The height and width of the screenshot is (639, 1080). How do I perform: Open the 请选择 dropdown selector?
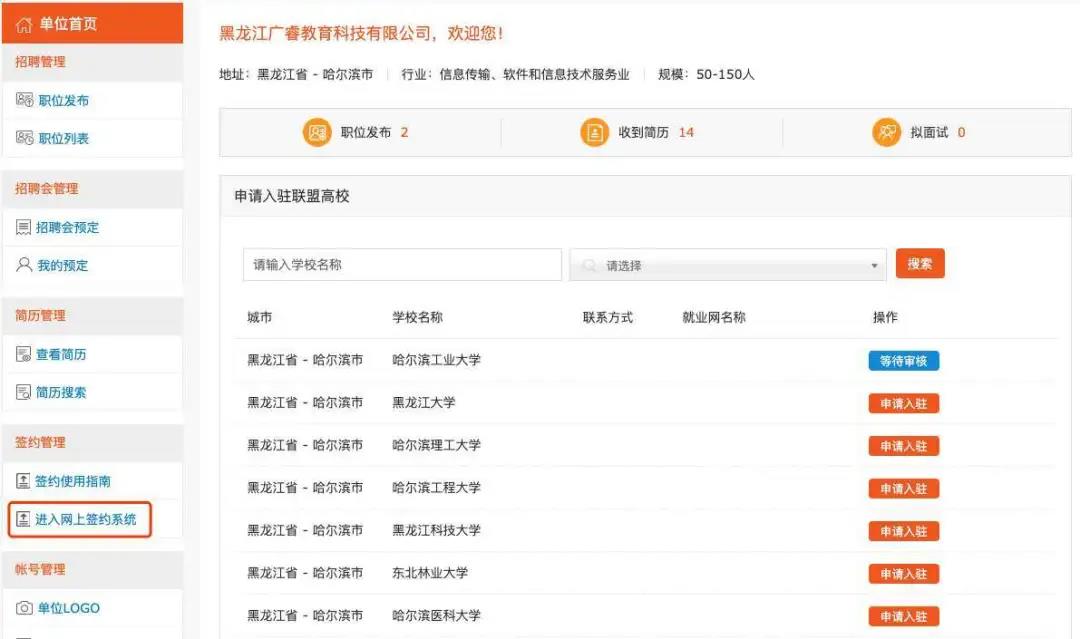[x=727, y=265]
